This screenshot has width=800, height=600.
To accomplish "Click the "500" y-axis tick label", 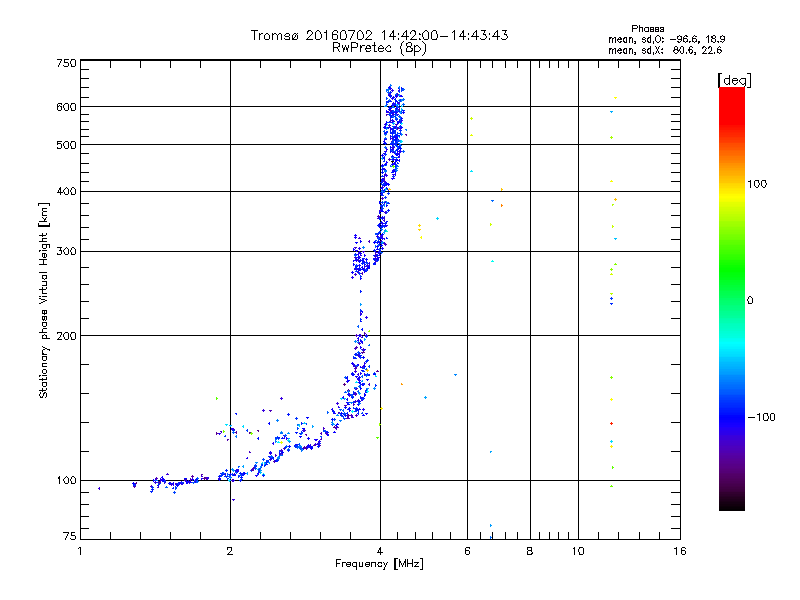I will pos(66,145).
